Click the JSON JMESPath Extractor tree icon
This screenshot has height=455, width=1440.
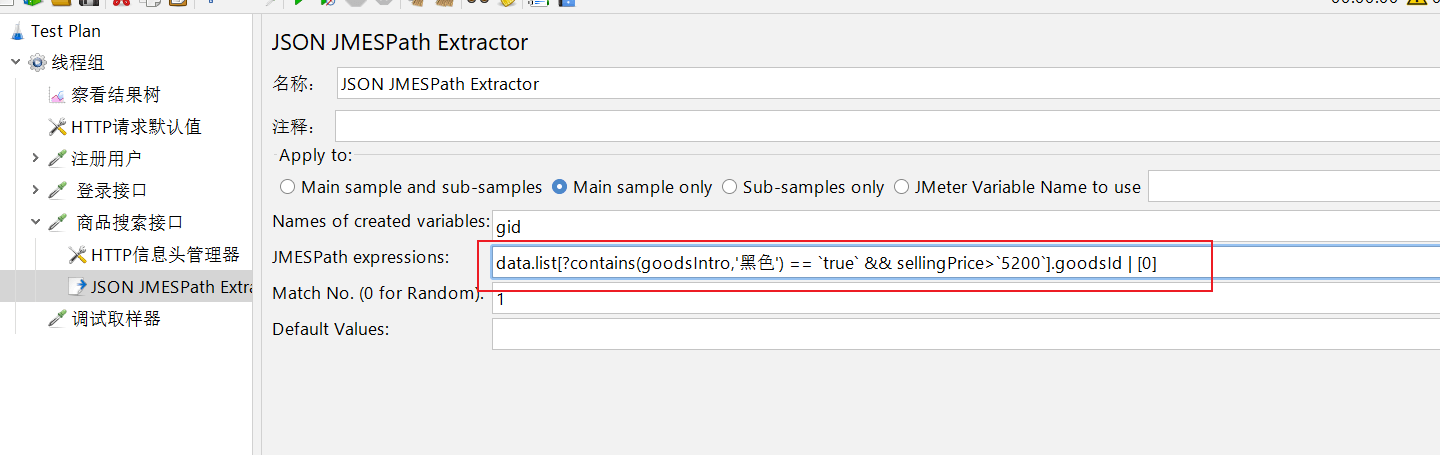point(77,287)
